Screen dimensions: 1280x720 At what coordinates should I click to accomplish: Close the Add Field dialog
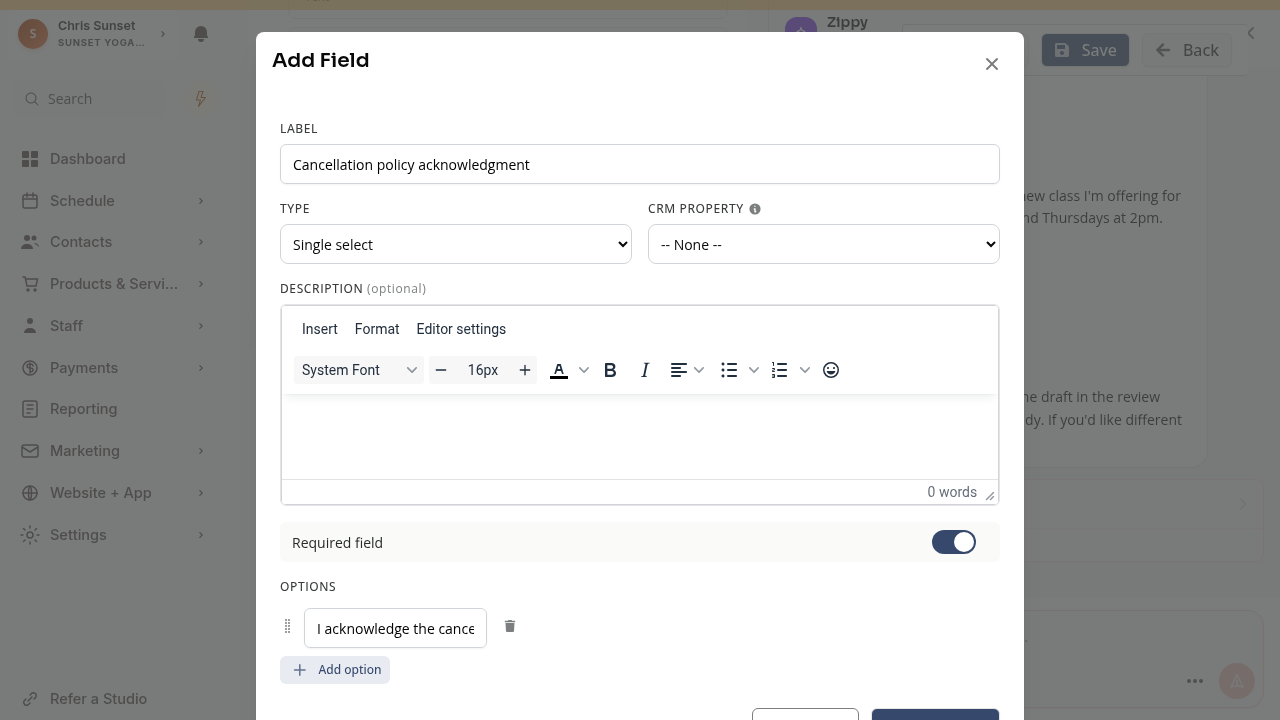click(992, 64)
